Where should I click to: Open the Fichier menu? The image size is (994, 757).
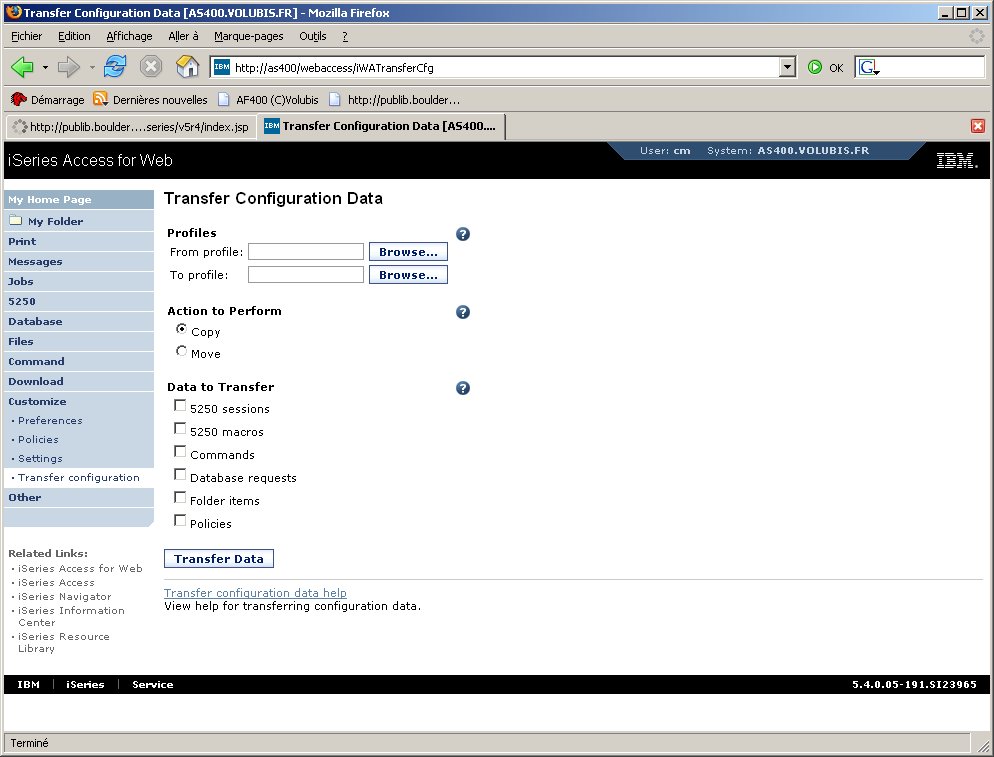pyautogui.click(x=27, y=36)
